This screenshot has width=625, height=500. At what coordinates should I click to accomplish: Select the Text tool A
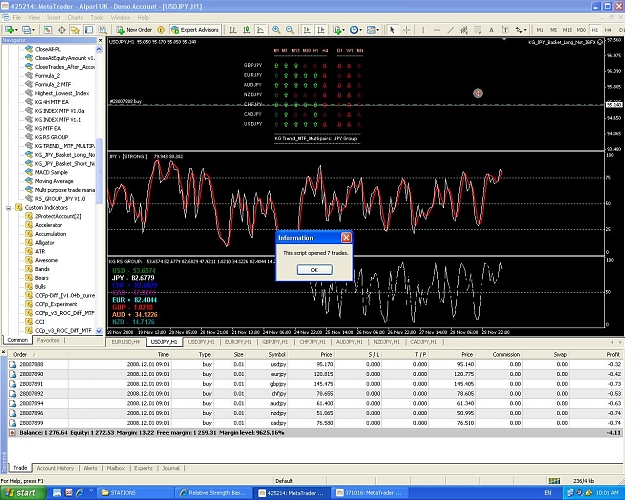[x=491, y=30]
